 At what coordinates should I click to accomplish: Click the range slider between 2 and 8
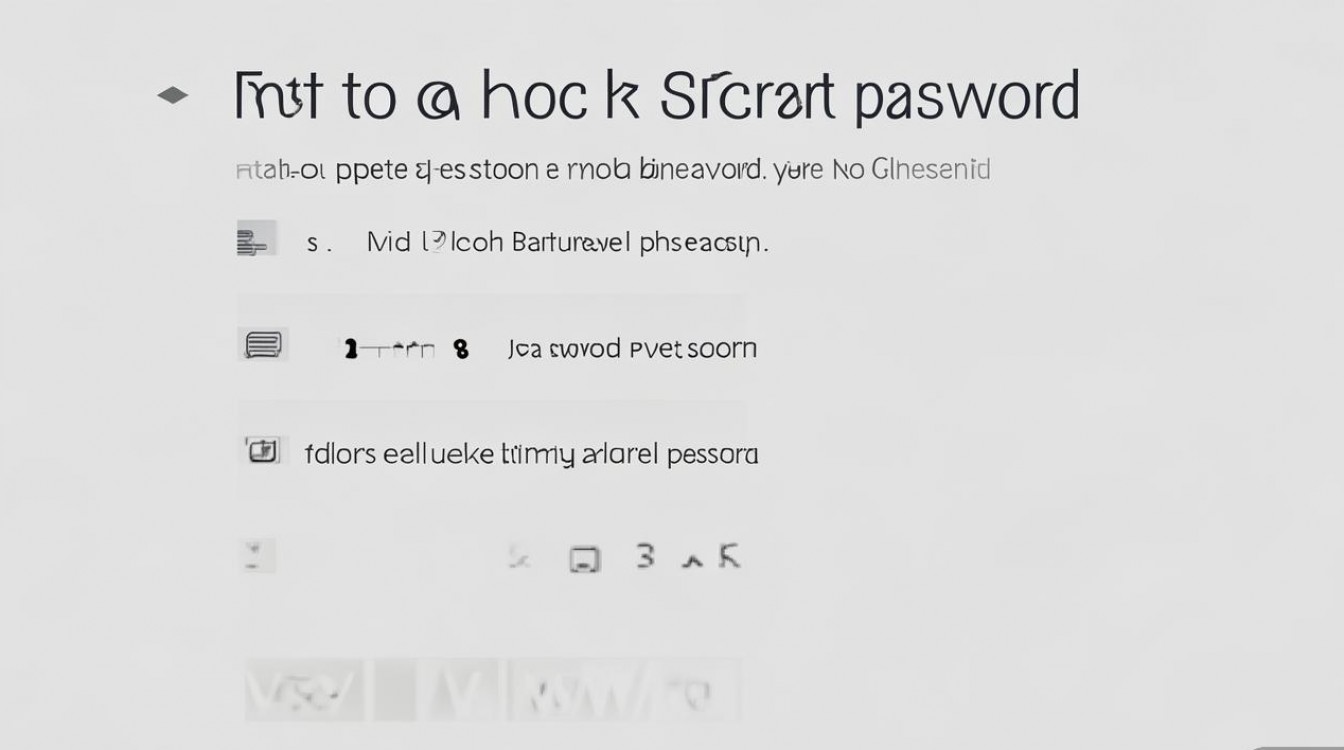click(396, 350)
